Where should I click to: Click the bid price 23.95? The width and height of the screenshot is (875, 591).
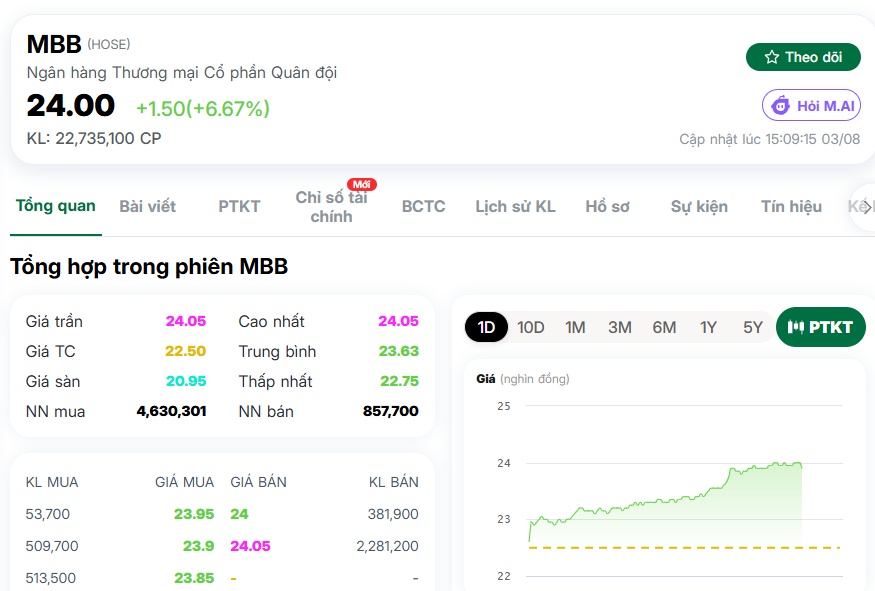click(194, 514)
